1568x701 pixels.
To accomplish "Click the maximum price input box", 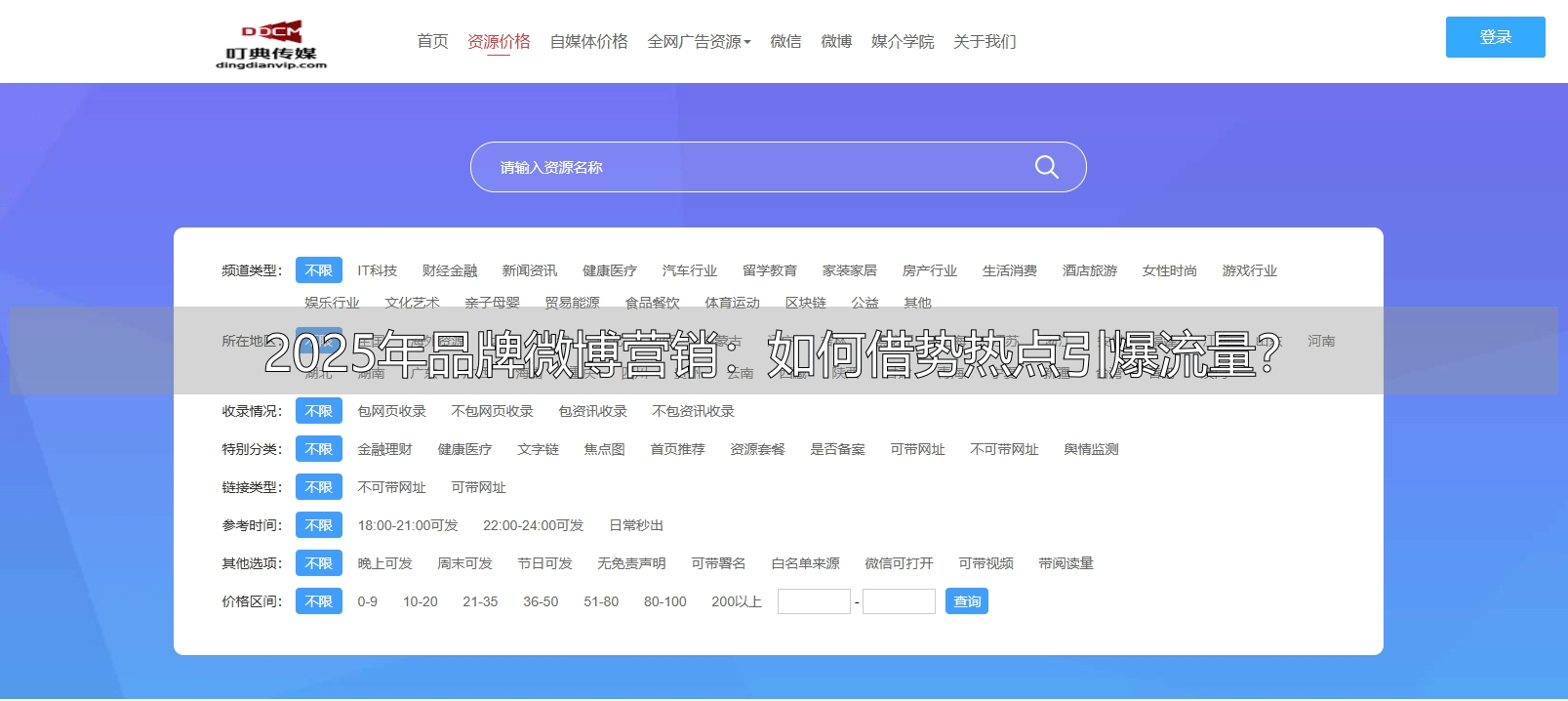I will [899, 601].
